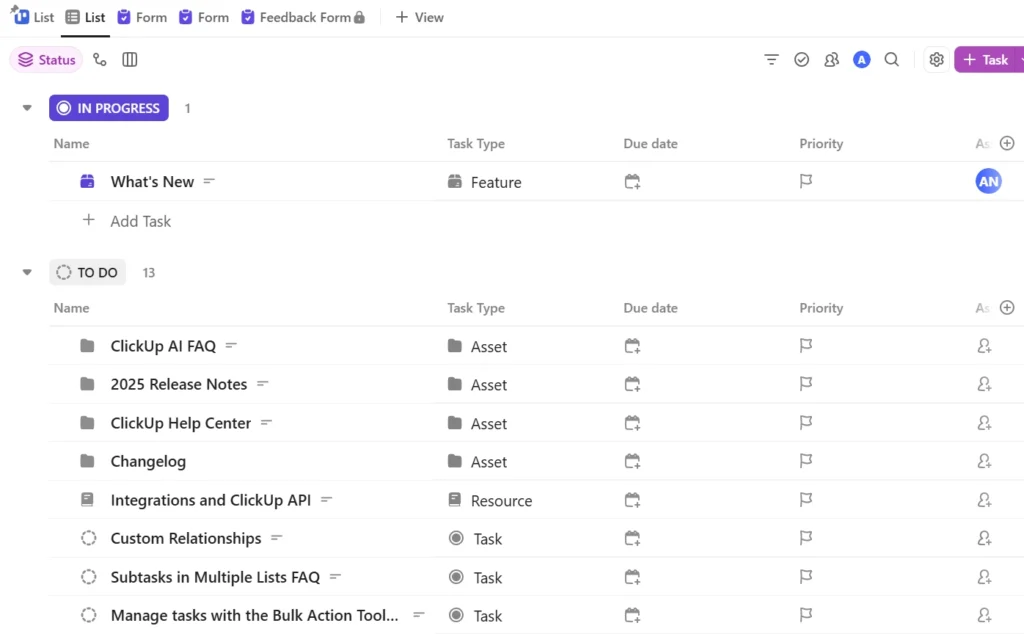Toggle status circle of Subtasks in Multiple Lists FAQ
1024x634 pixels.
pos(88,577)
